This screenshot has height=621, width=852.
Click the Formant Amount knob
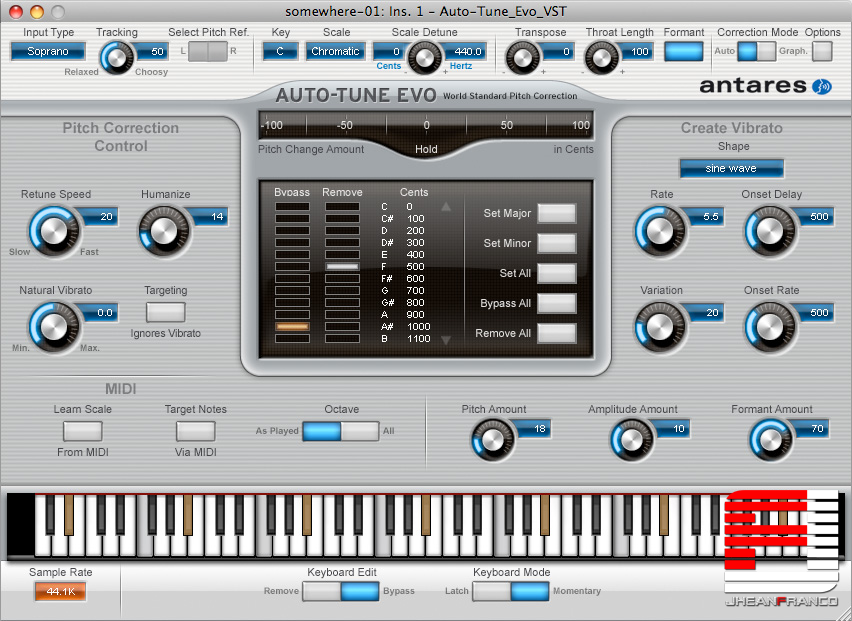click(771, 440)
